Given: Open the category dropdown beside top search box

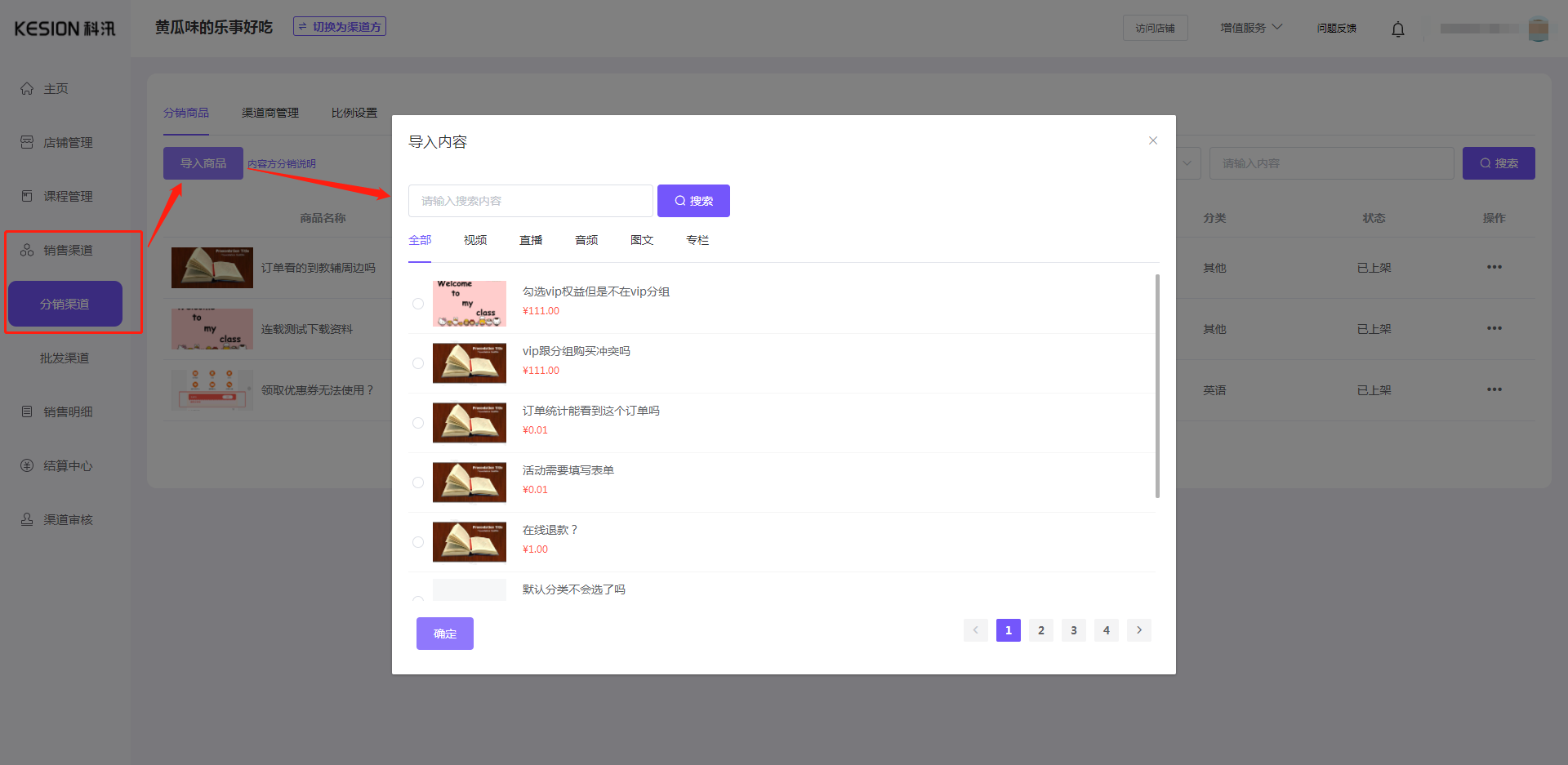Looking at the screenshot, I should coord(1187,163).
